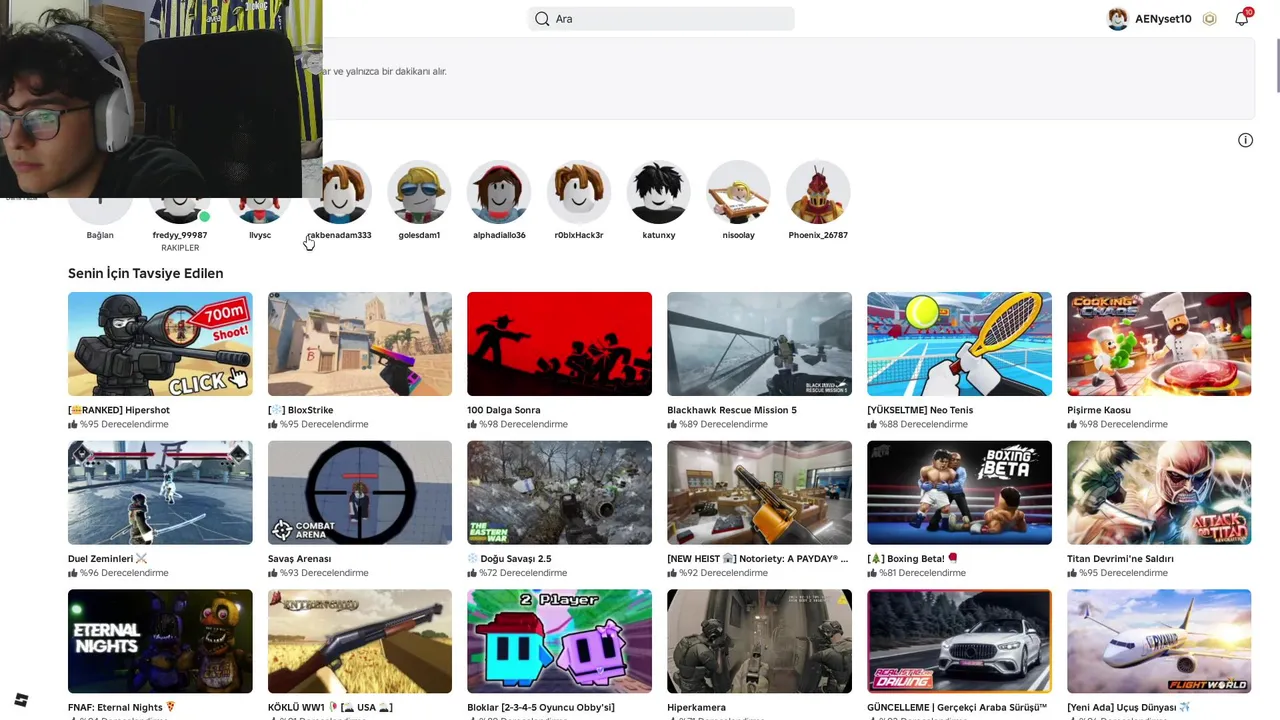
Task: Open the Neo Tenis game thumbnail
Action: (959, 344)
